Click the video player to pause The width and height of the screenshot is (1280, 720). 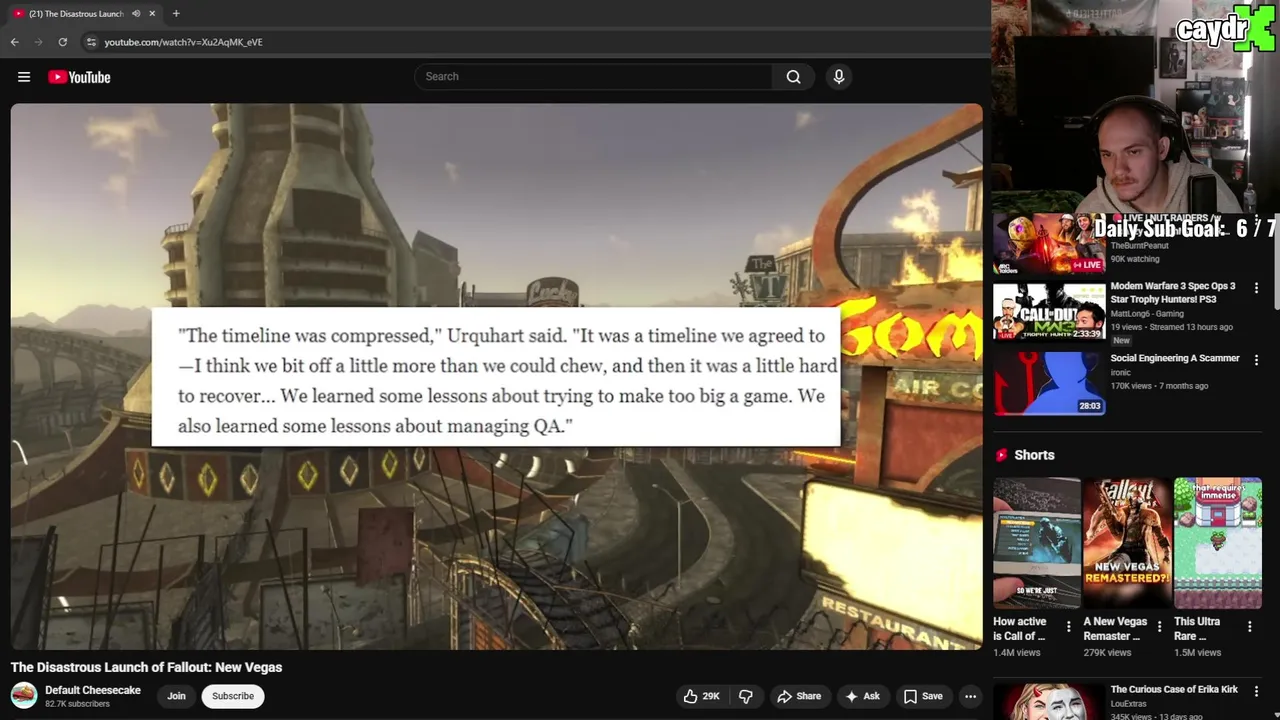click(x=497, y=376)
